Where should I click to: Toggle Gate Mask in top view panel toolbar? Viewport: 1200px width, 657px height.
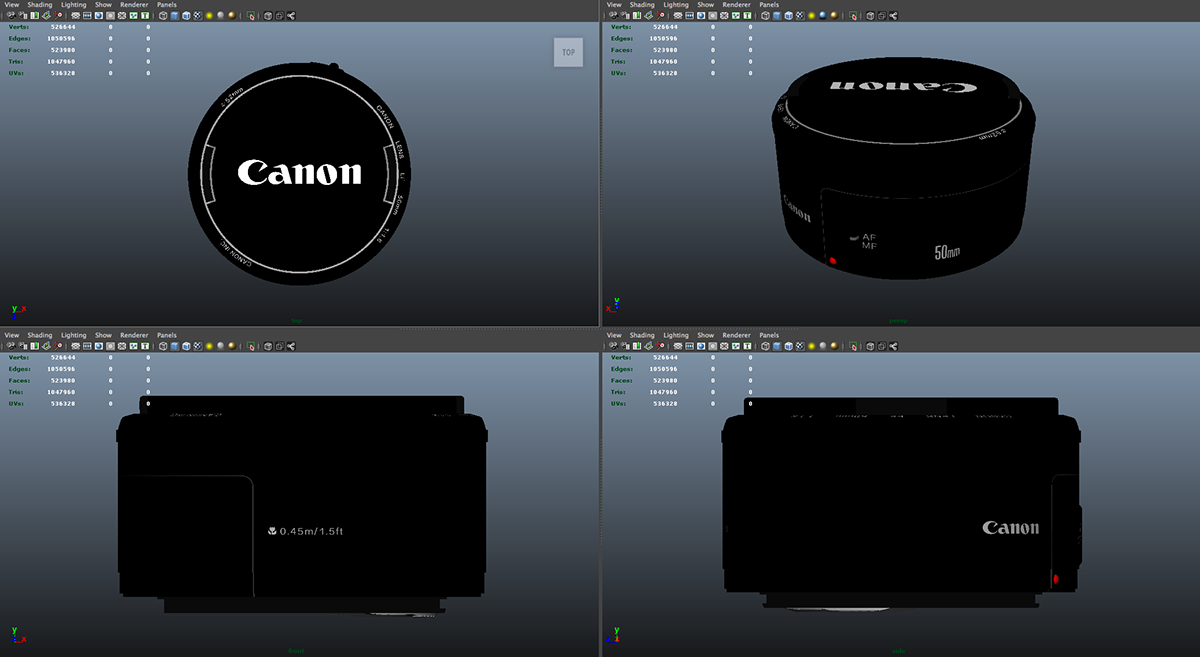click(110, 16)
